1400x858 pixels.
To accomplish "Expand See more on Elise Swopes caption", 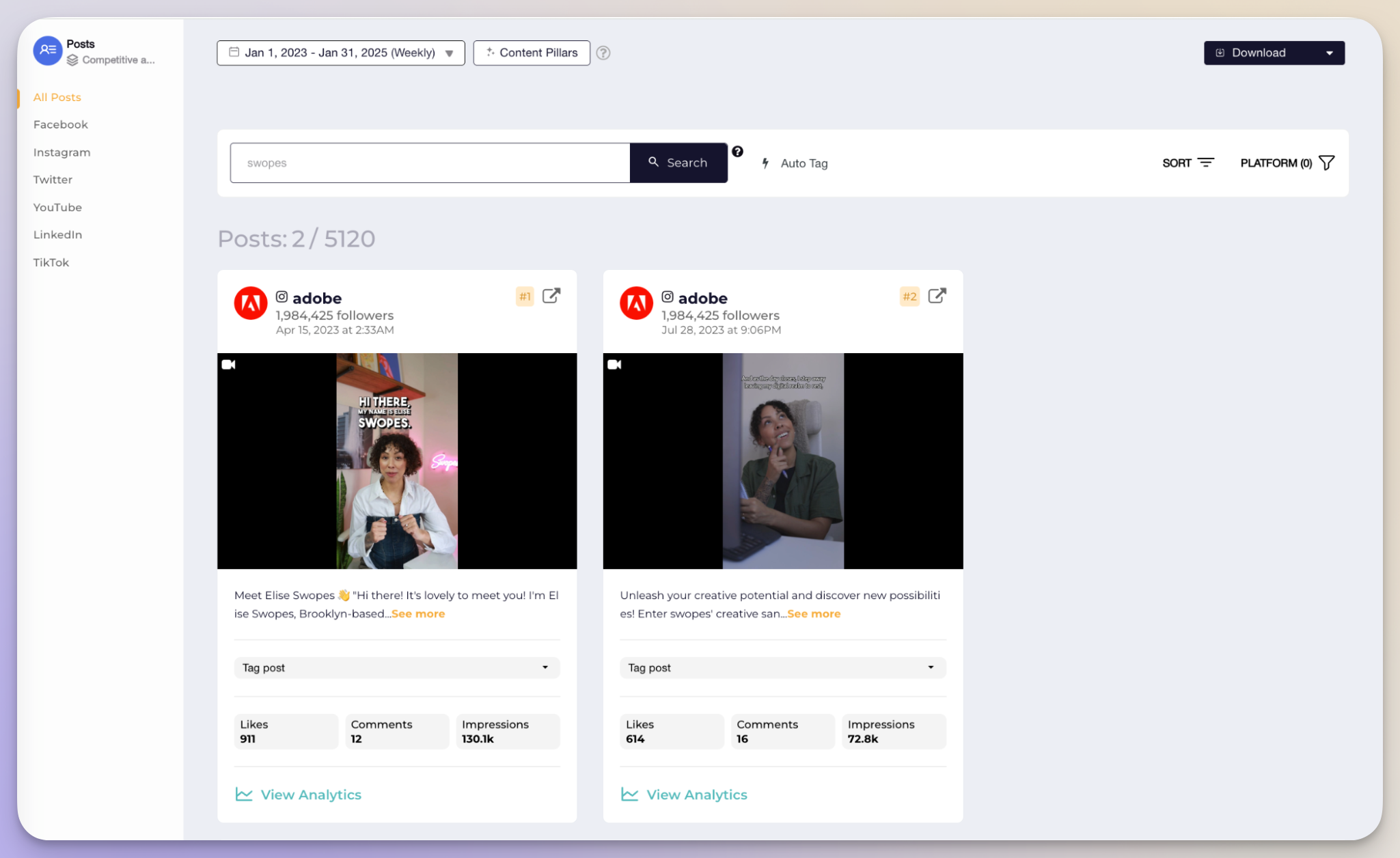I will pos(418,613).
